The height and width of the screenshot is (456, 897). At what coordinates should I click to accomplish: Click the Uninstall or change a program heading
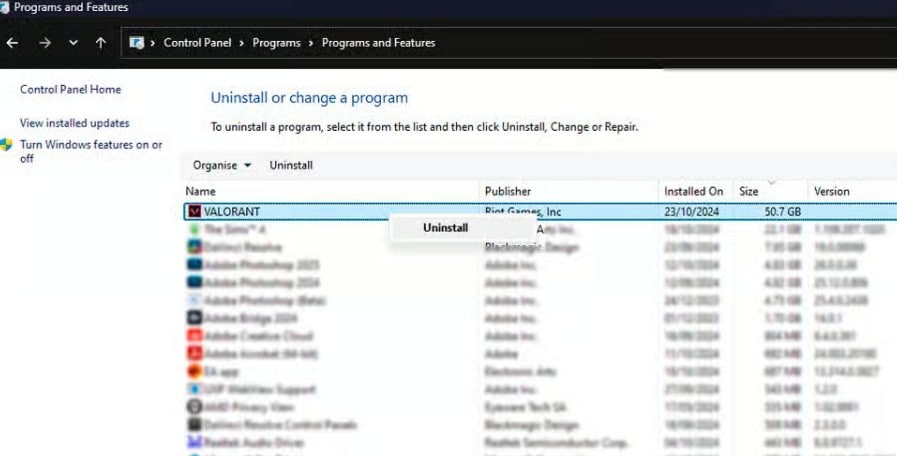(309, 98)
